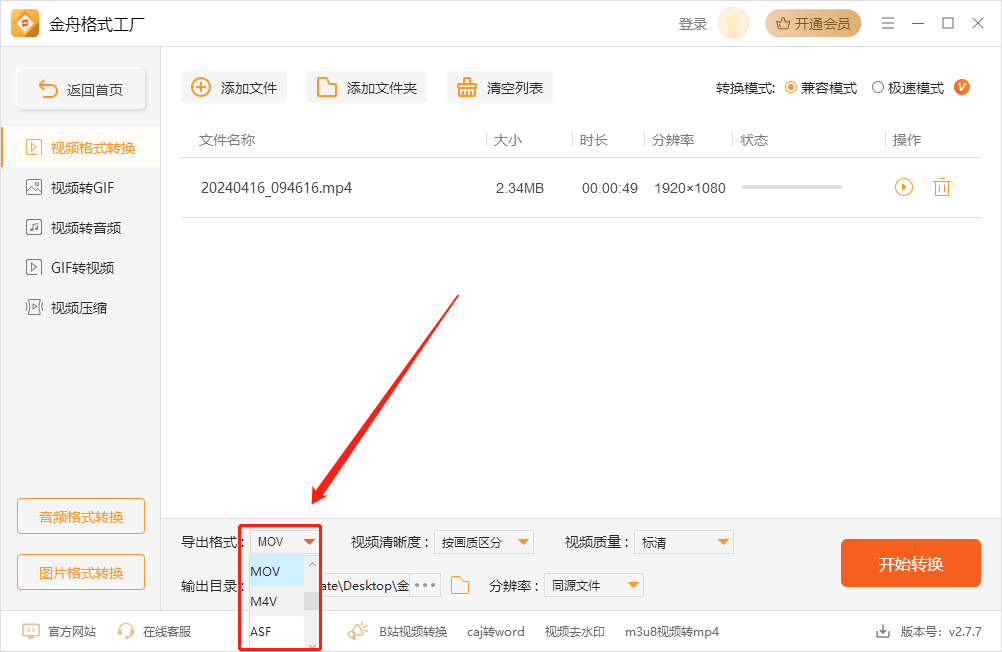Click the 官方网站 monitor icon

(x=31, y=632)
